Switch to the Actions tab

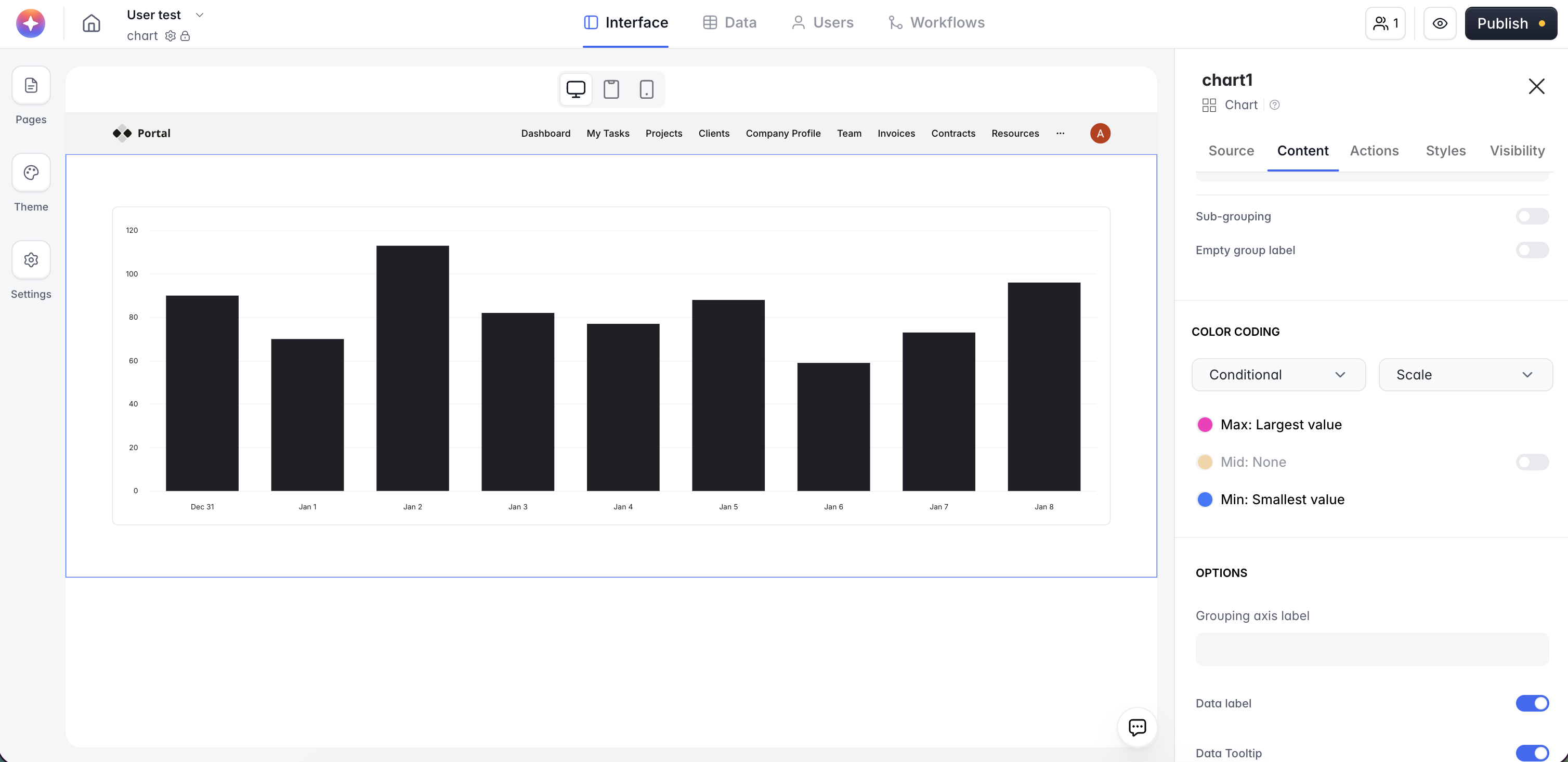click(1374, 151)
